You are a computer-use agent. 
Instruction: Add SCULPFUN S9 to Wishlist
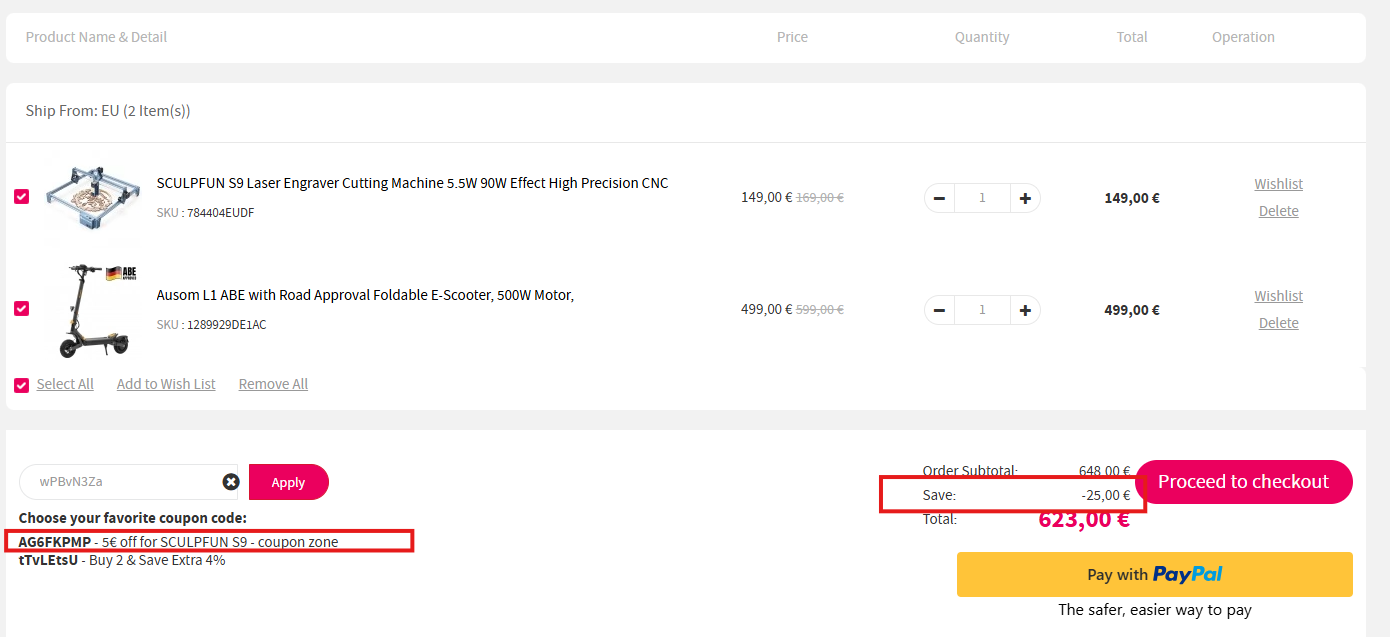(x=1279, y=184)
